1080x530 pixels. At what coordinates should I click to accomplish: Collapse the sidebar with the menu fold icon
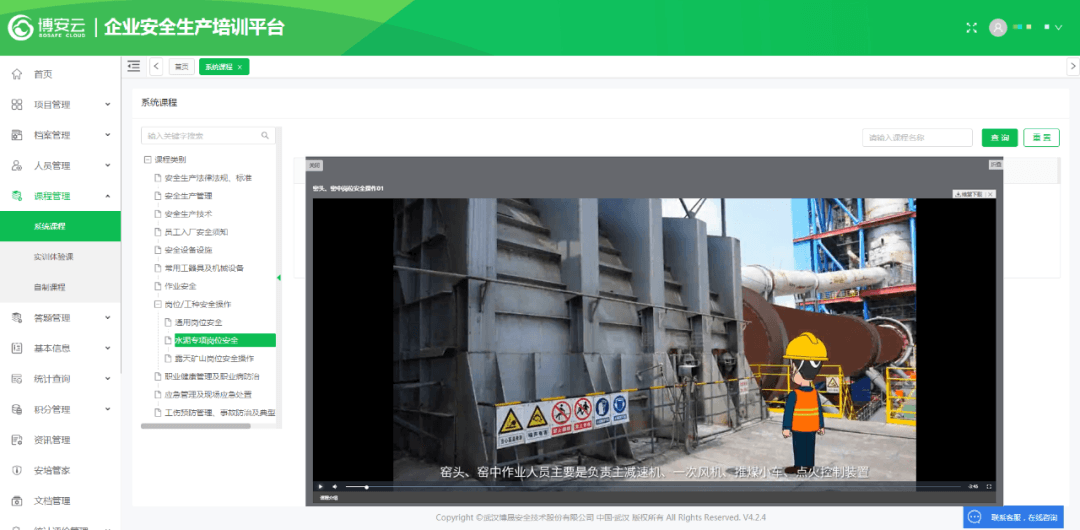click(x=134, y=66)
